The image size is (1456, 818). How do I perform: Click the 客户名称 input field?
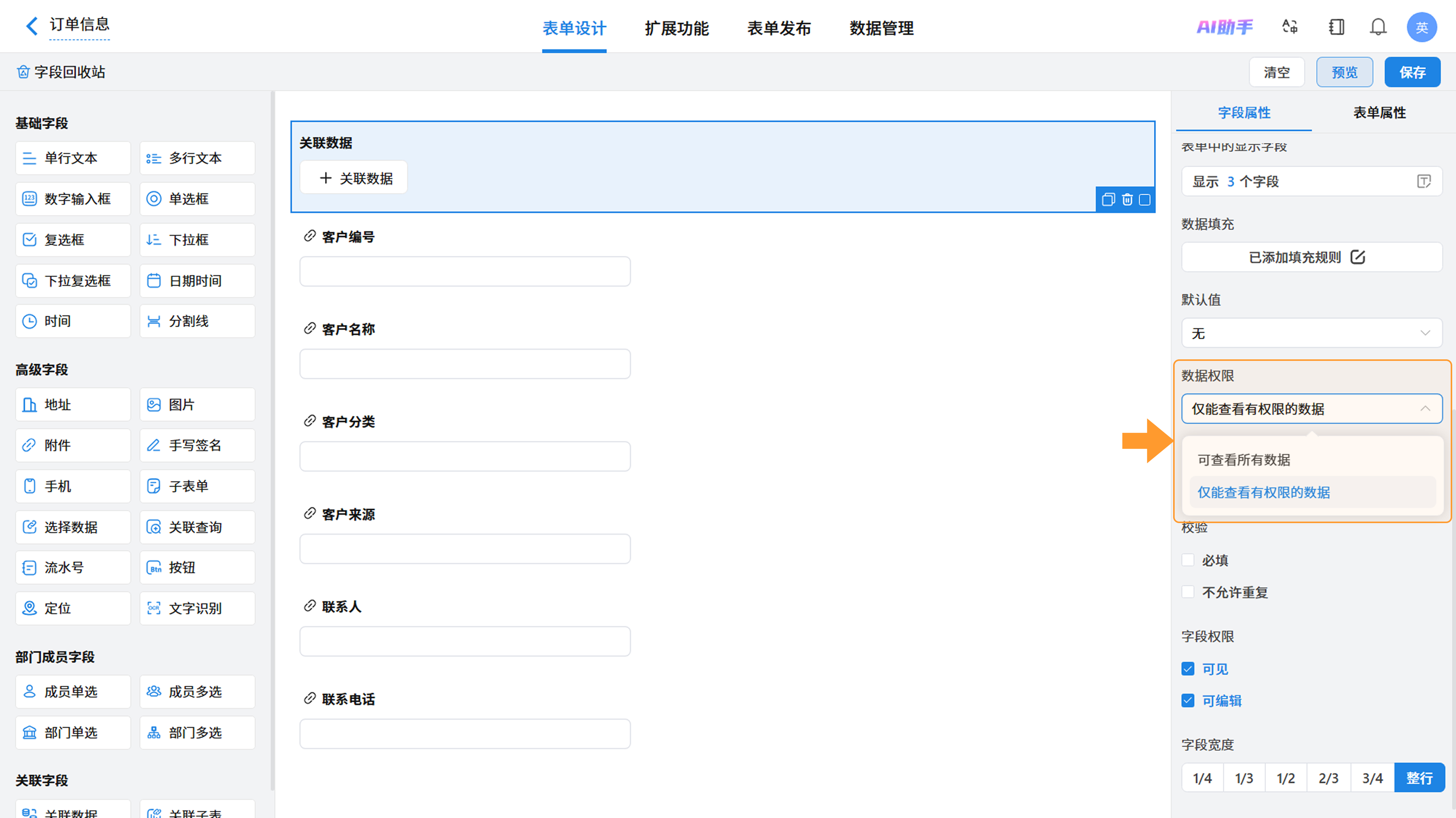pyautogui.click(x=464, y=363)
